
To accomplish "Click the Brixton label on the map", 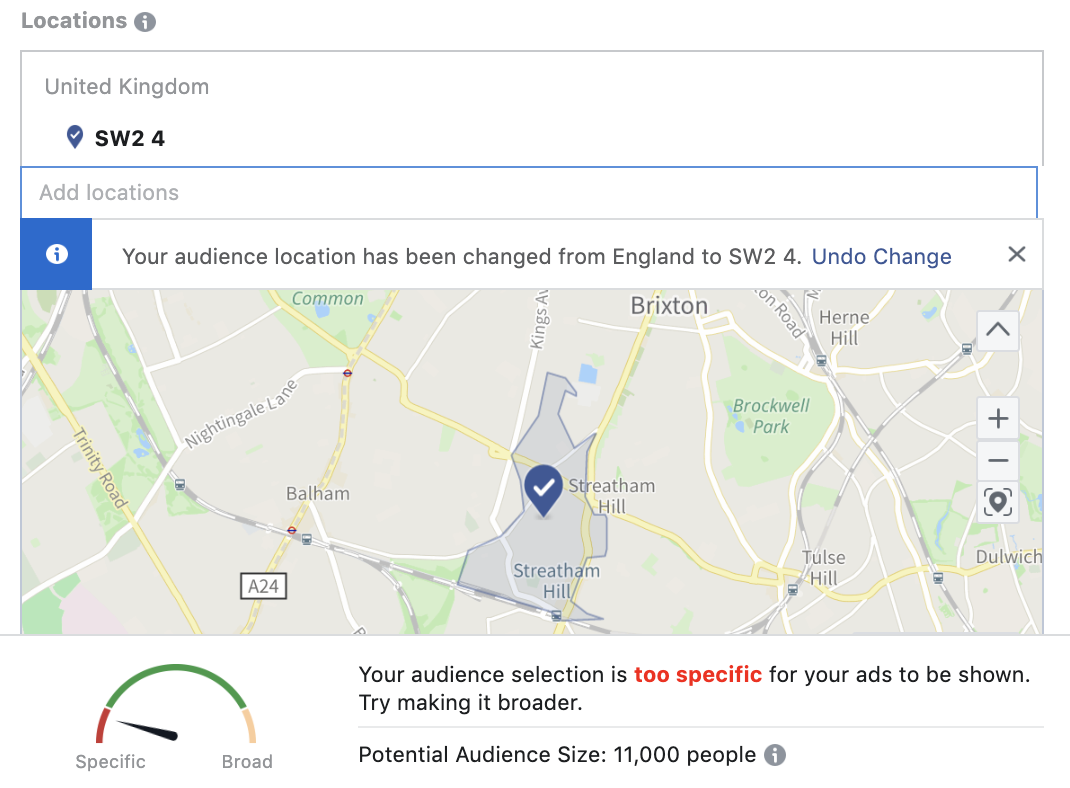I will click(669, 306).
